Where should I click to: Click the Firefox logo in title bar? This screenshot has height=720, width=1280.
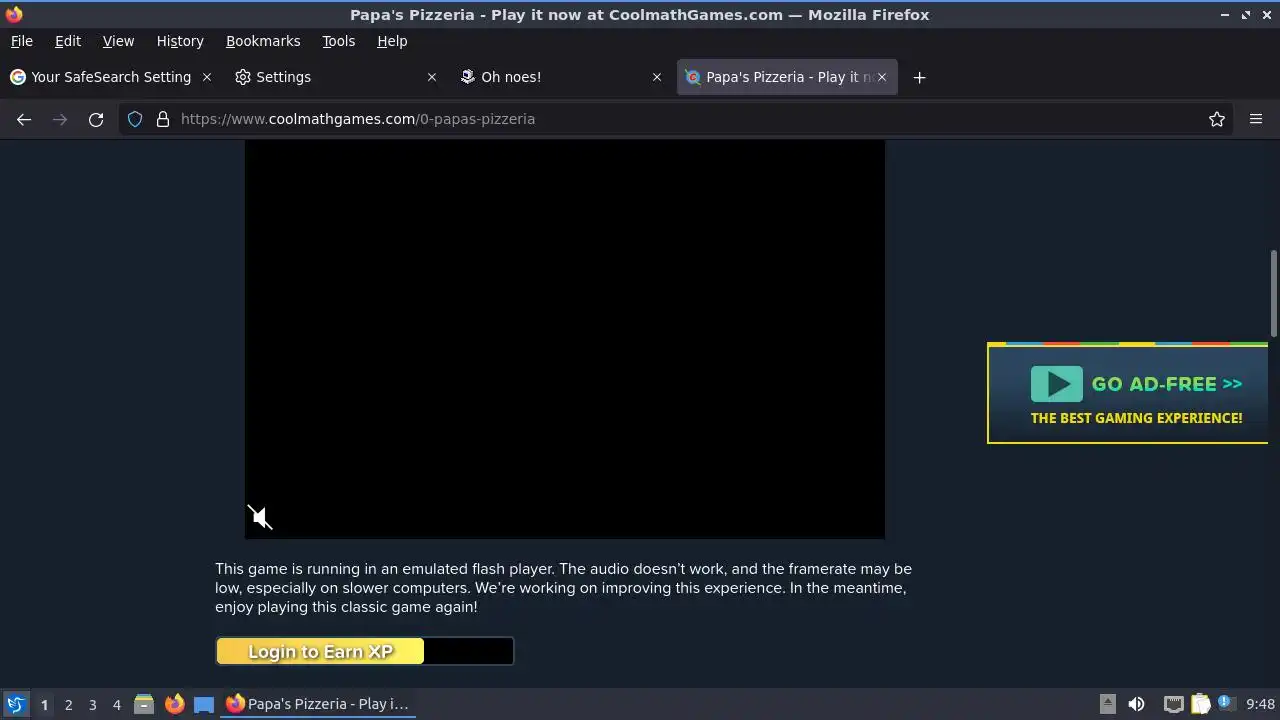click(x=14, y=14)
